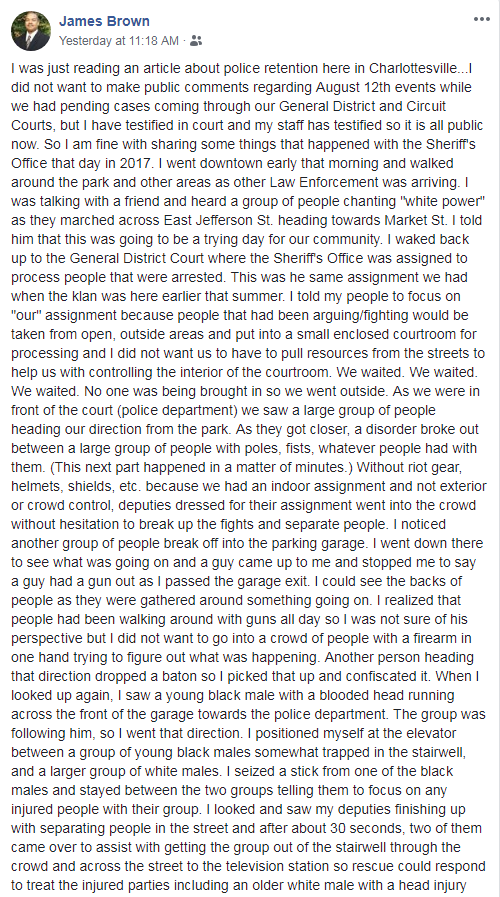Viewport: 500px width, 897px height.
Task: Visit the James Brown profile name link
Action: 105,21
